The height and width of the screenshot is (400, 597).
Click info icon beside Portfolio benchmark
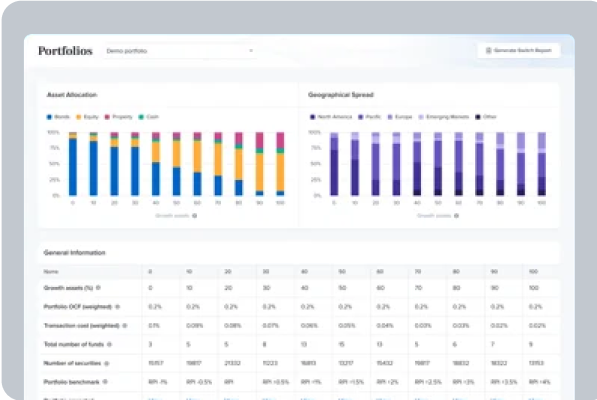coord(105,382)
